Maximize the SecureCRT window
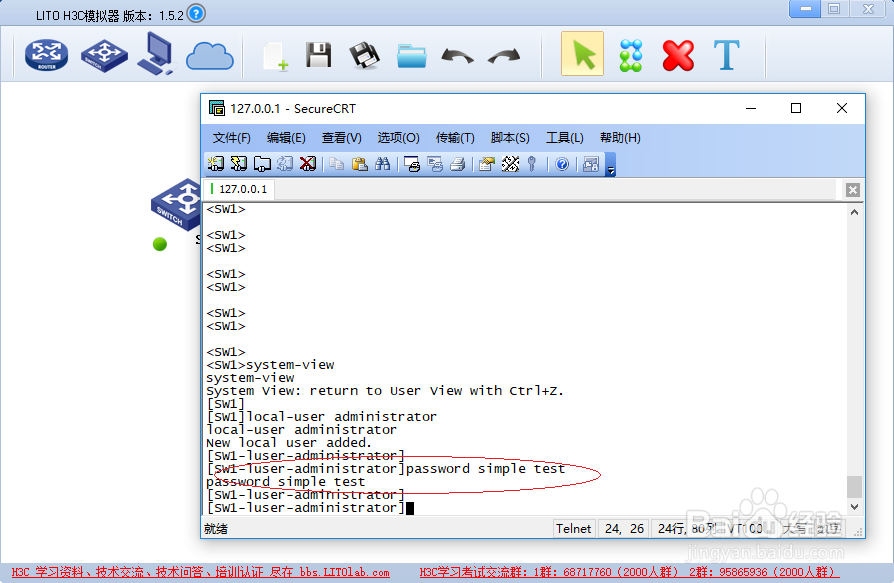The image size is (894, 583). pyautogui.click(x=796, y=108)
